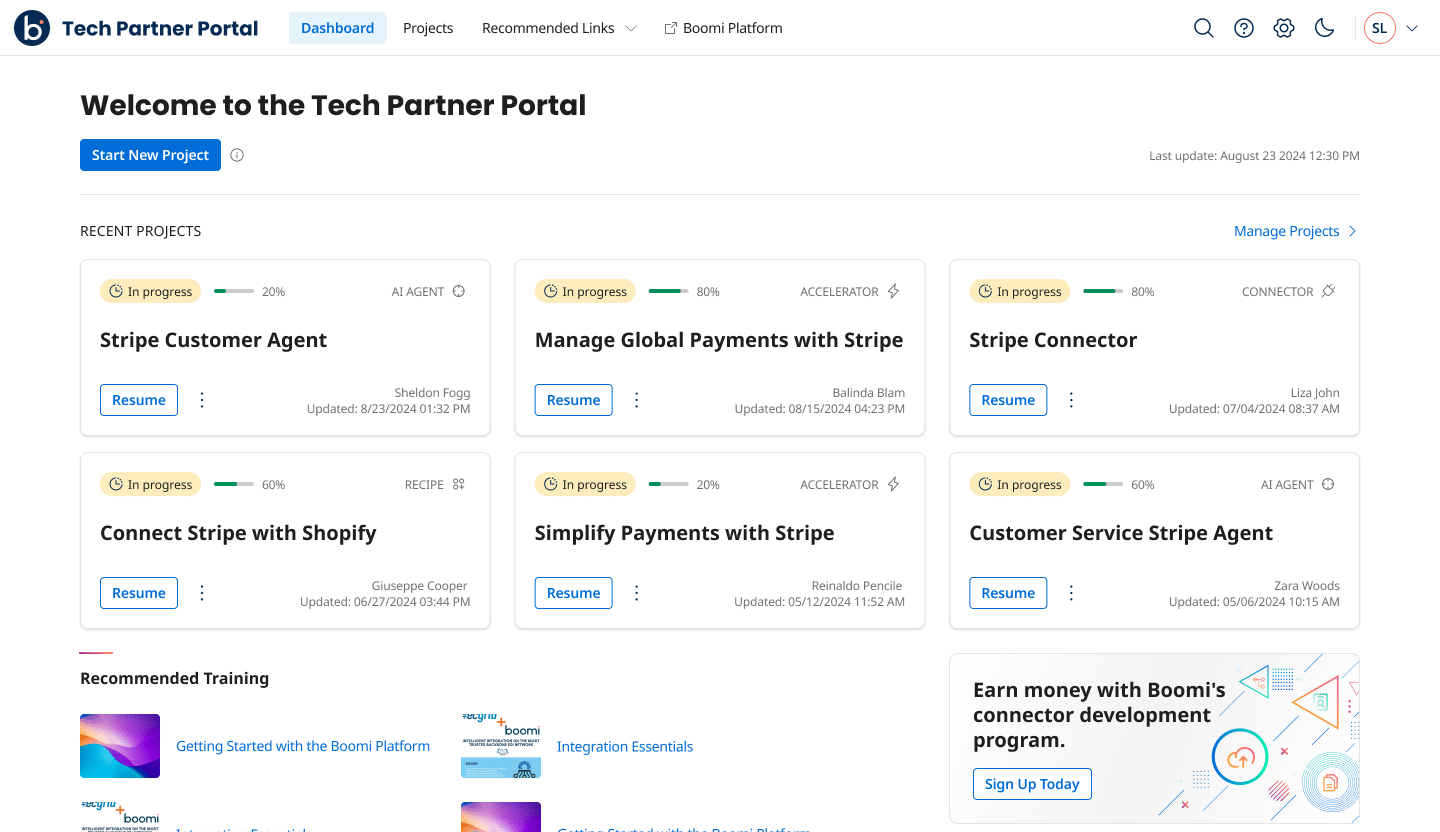Click the Stripe Connector card title
The width and height of the screenshot is (1440, 832).
1053,340
